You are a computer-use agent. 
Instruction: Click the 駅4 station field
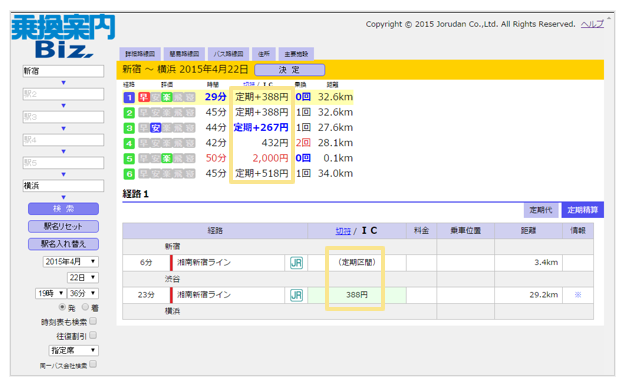63,140
